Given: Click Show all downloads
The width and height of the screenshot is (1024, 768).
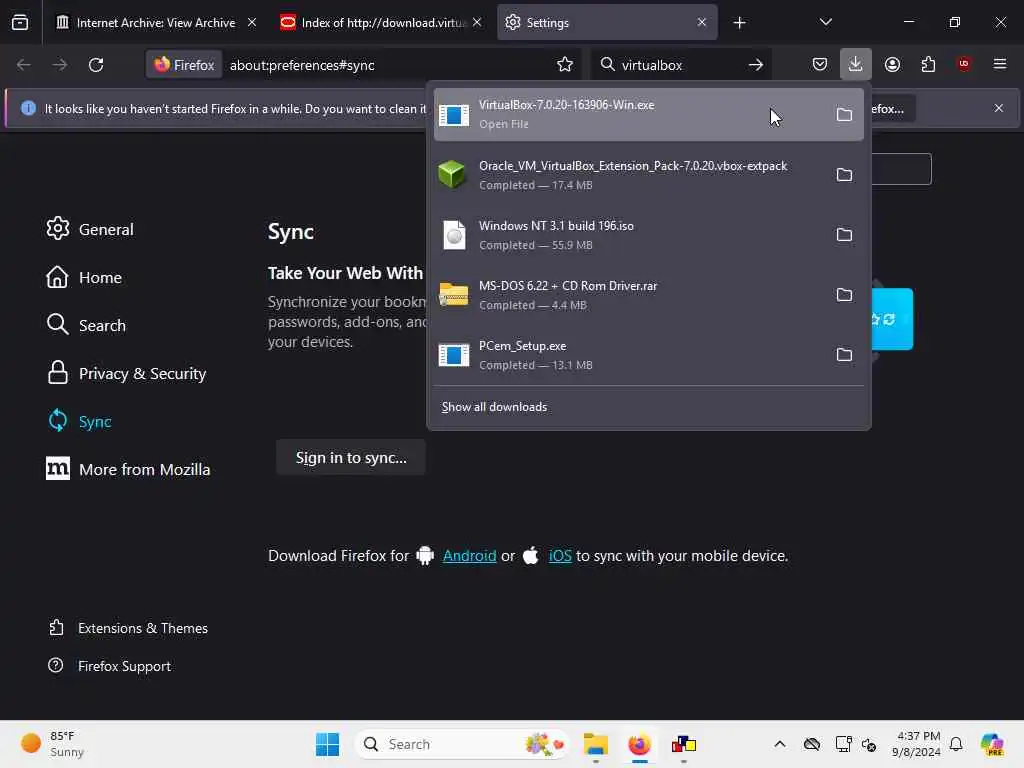Looking at the screenshot, I should pos(494,407).
